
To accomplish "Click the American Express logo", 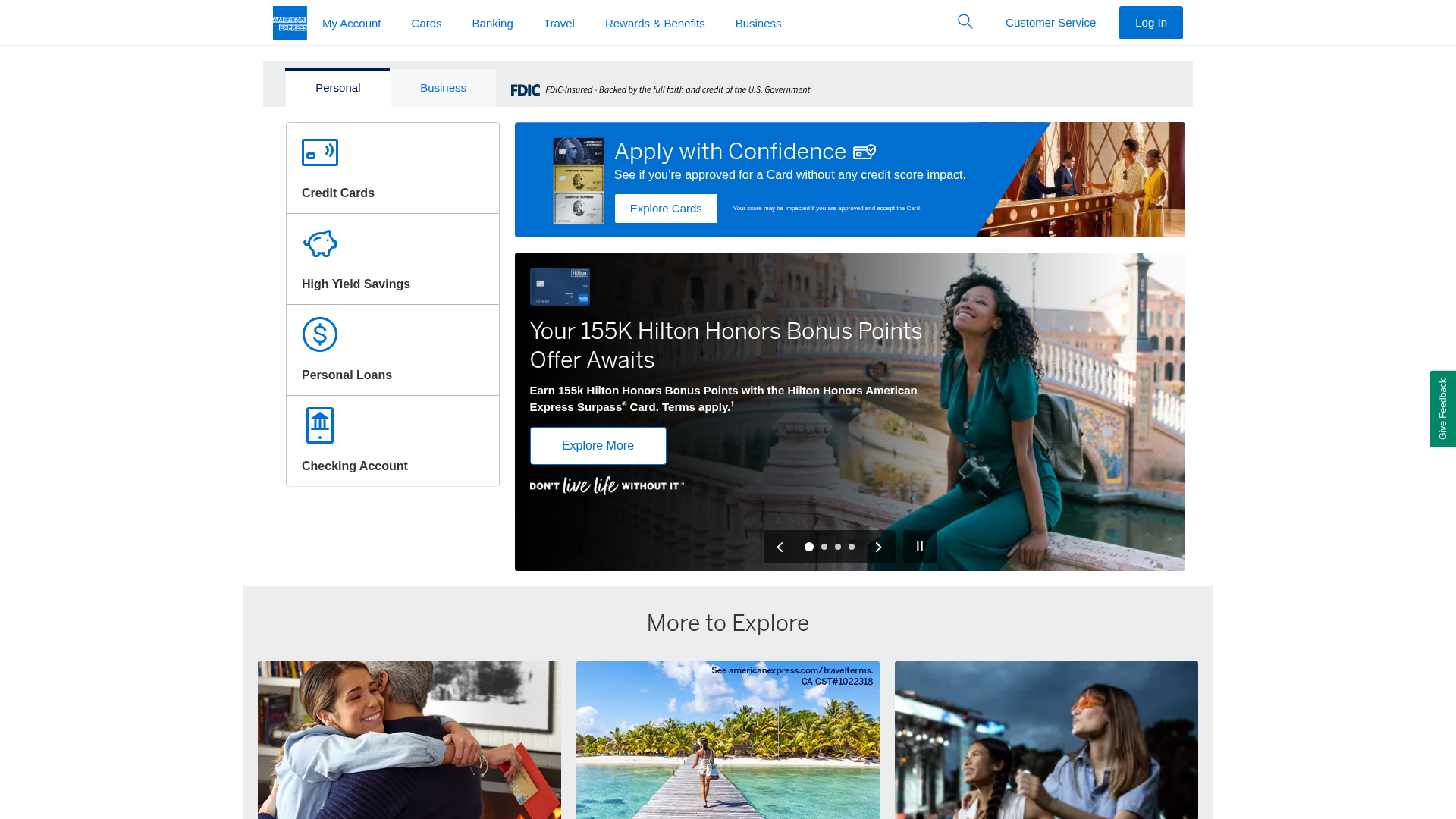I will pyautogui.click(x=290, y=23).
